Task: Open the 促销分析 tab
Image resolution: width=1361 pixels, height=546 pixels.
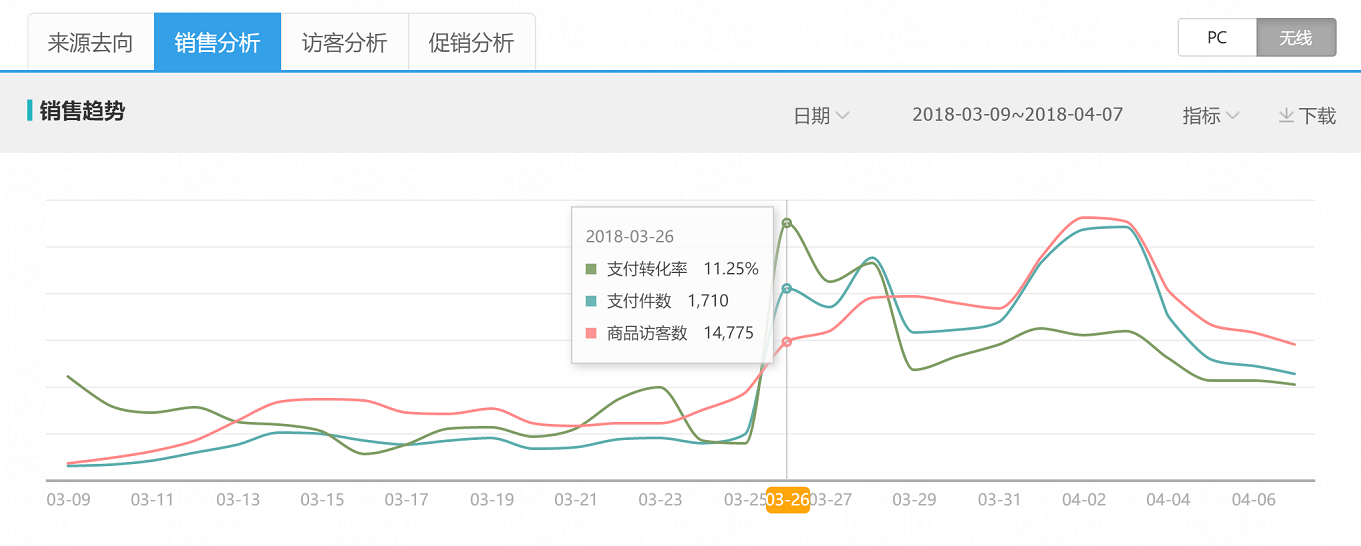Action: coord(471,43)
